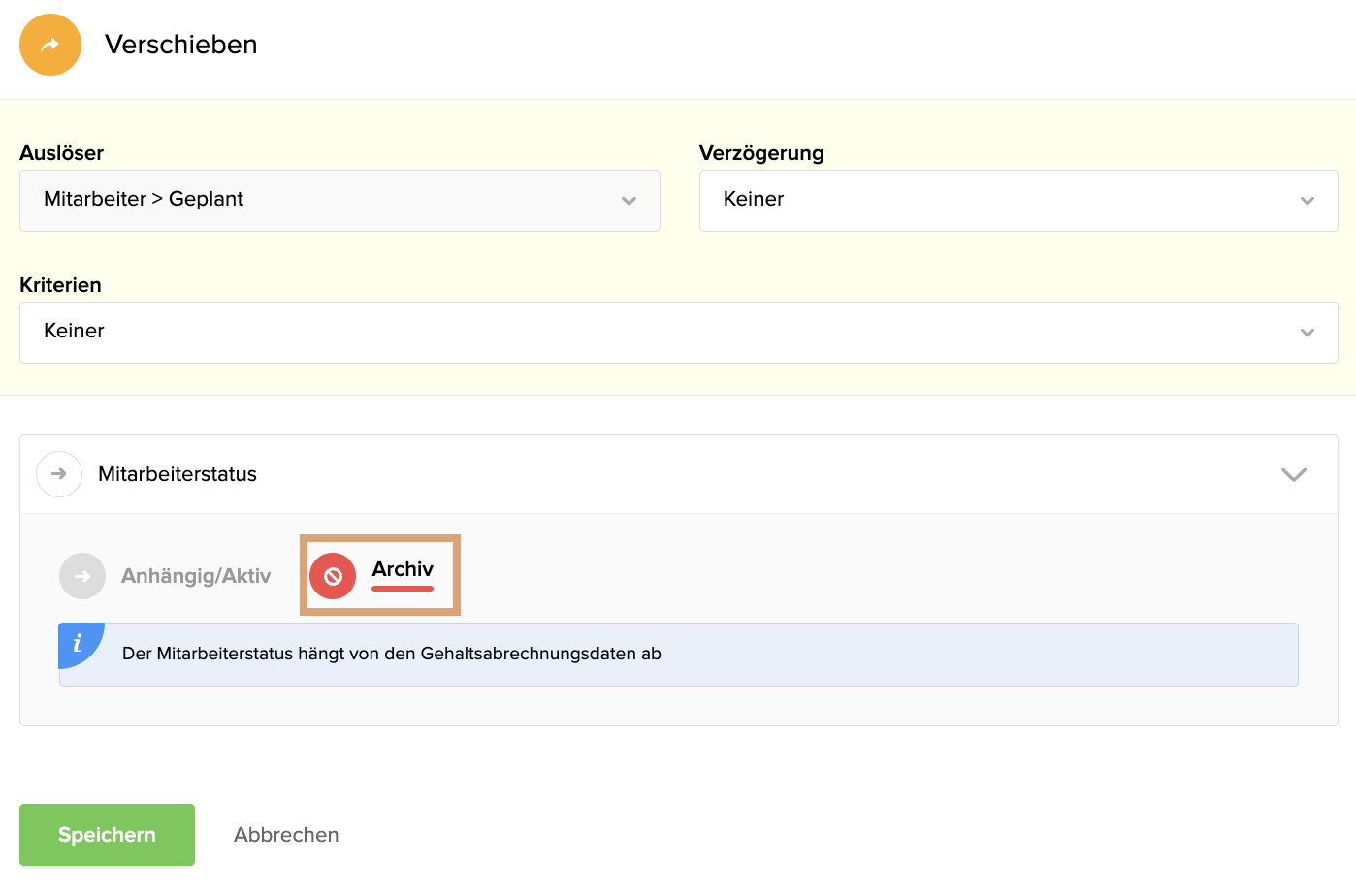Open the Auslöser dropdown showing Mitarbeiter > Geplant

339,201
